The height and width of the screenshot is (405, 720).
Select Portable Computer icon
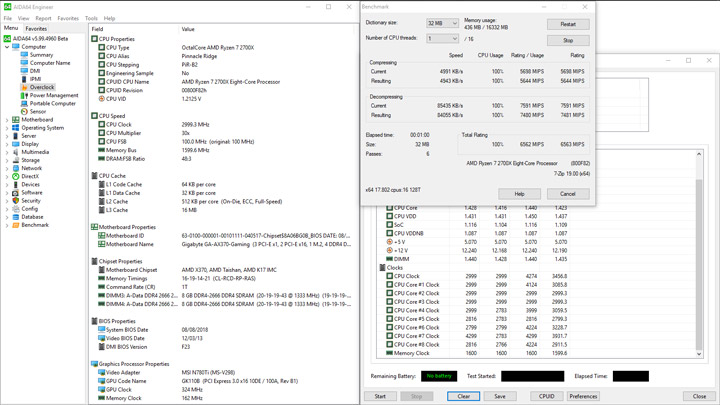24,103
